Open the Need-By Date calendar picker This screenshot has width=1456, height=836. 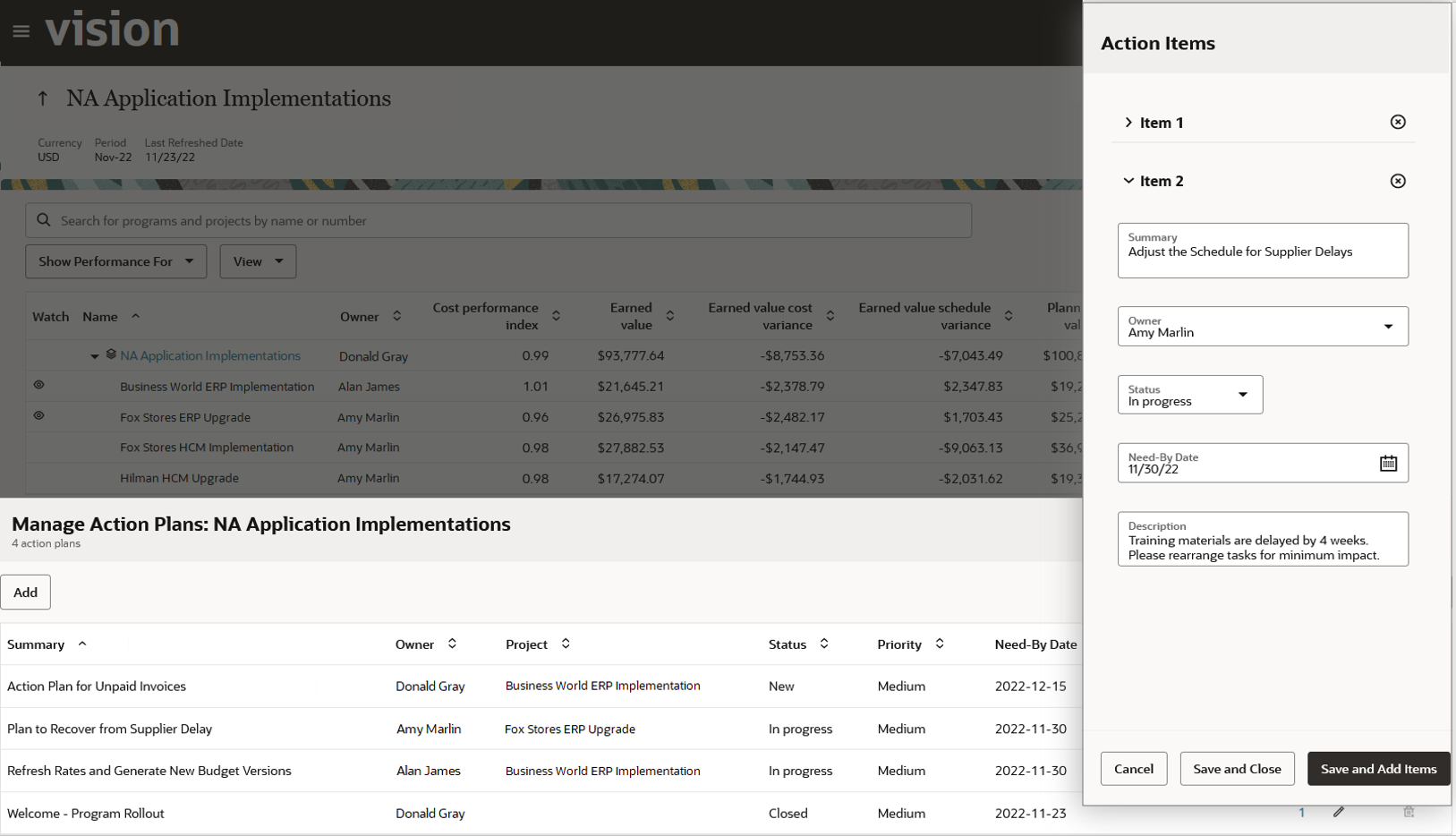[x=1388, y=463]
